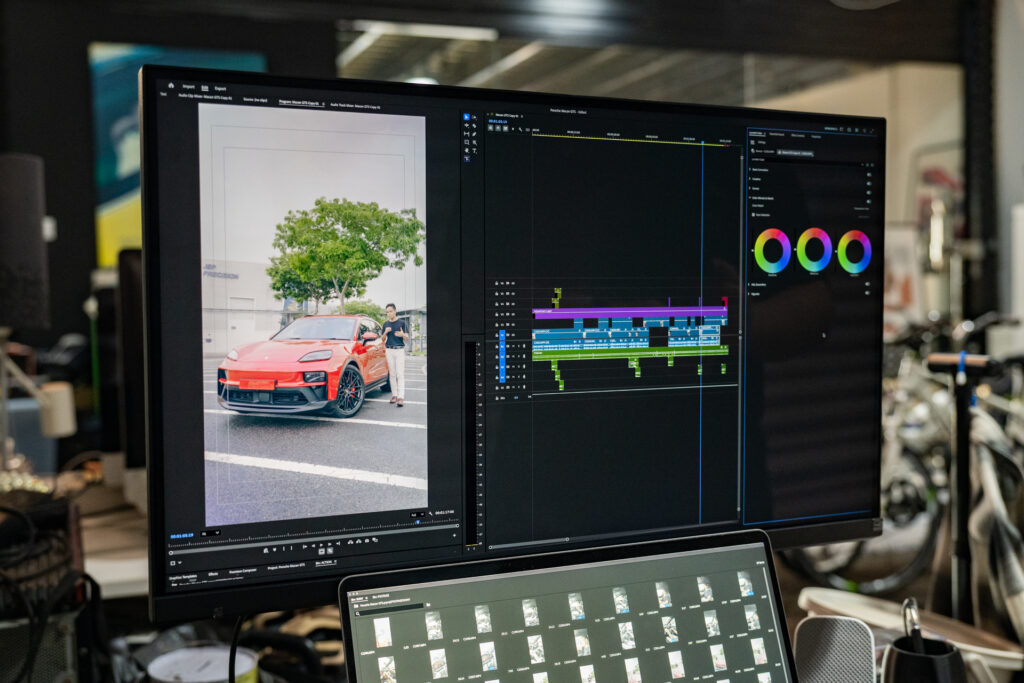Toggle Vignette section enable checkbox

click(867, 293)
